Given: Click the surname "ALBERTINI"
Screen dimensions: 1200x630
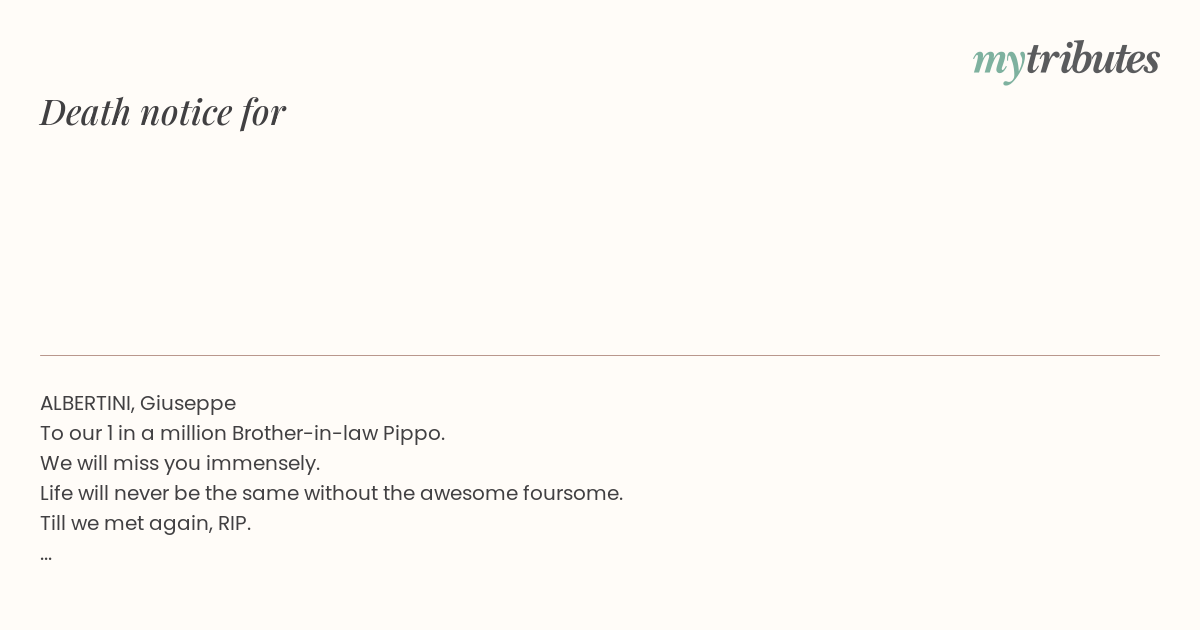Looking at the screenshot, I should pyautogui.click(x=86, y=403).
